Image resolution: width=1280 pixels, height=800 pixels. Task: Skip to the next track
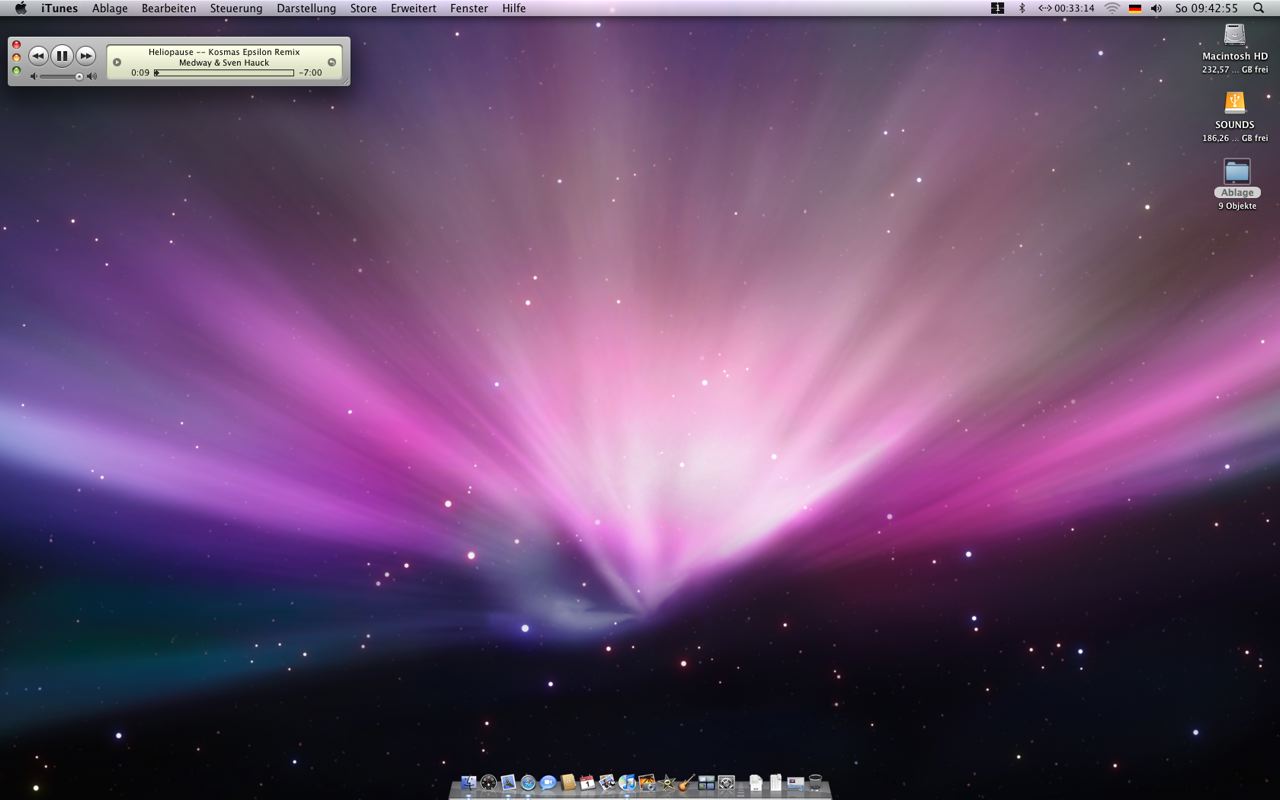86,56
